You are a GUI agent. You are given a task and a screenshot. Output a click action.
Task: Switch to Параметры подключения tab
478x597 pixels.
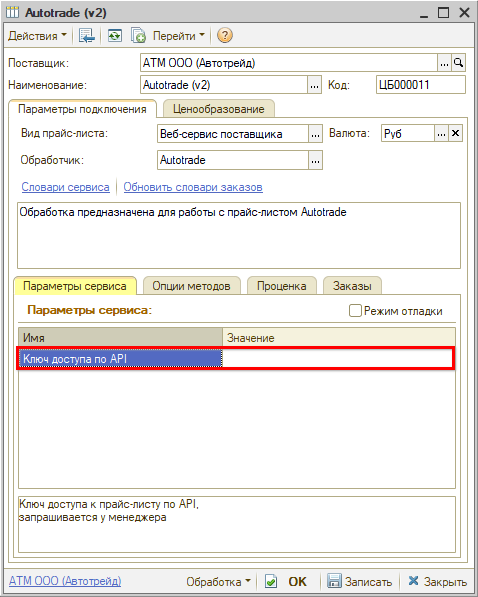[82, 109]
